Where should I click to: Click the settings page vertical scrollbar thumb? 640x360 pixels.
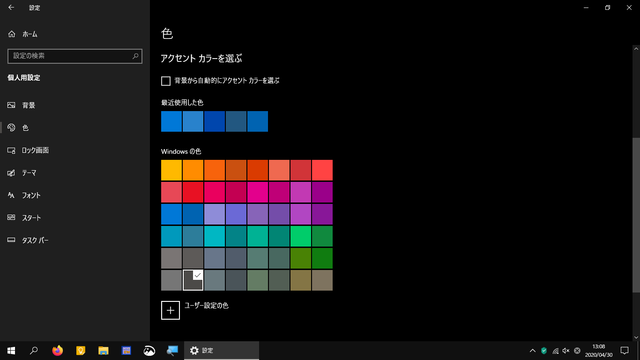[636, 215]
